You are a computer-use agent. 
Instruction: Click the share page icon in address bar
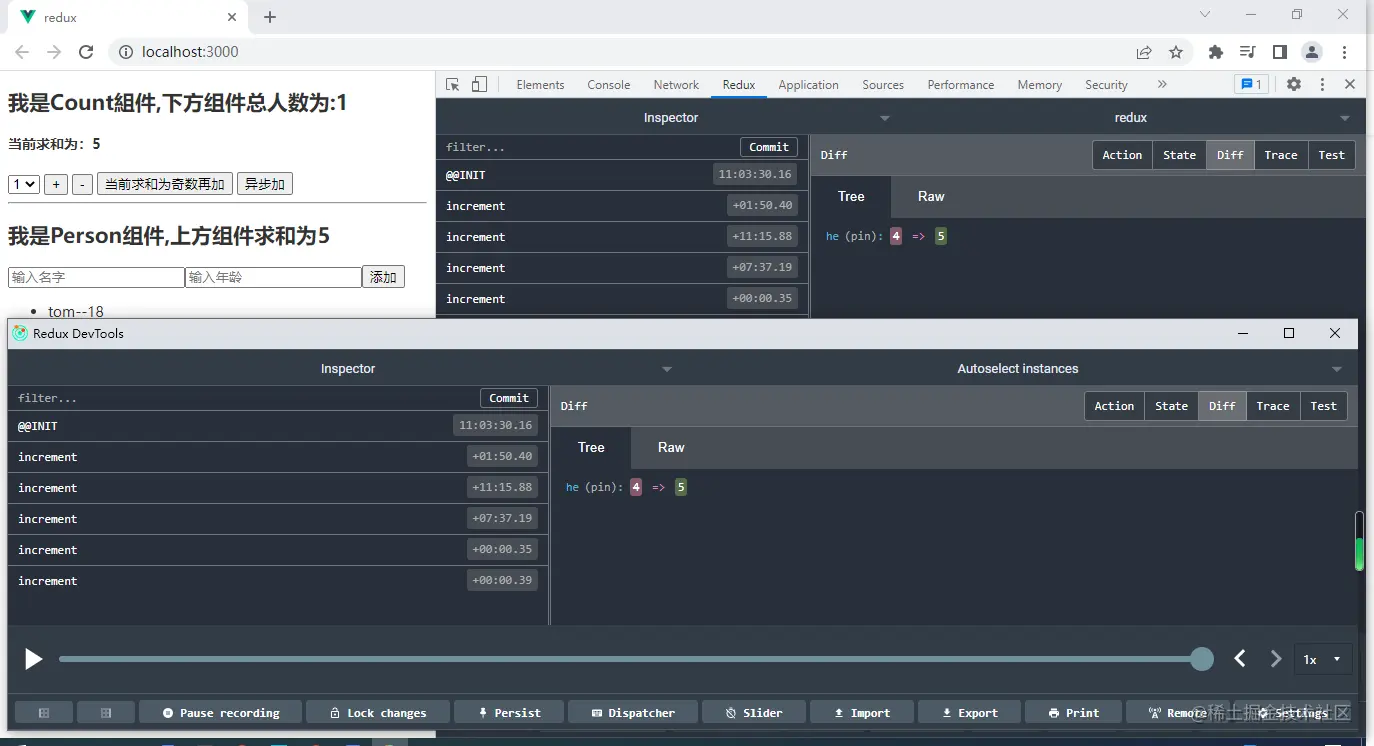click(1144, 52)
